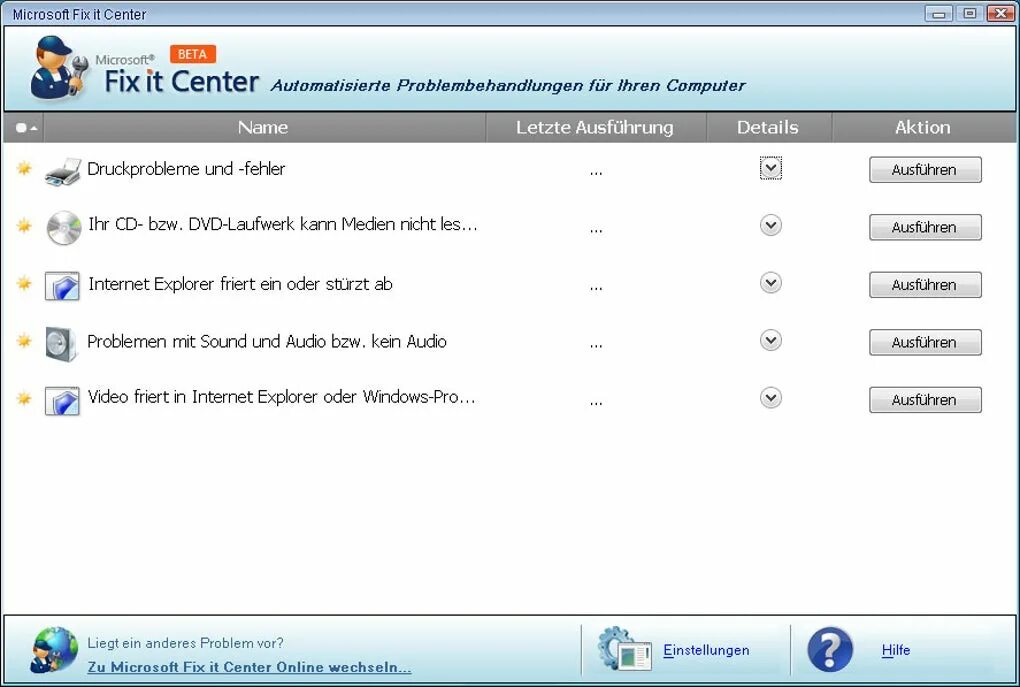Viewport: 1020px width, 687px height.
Task: Close the Microsoft Fix it Center window
Action: click(x=1000, y=14)
